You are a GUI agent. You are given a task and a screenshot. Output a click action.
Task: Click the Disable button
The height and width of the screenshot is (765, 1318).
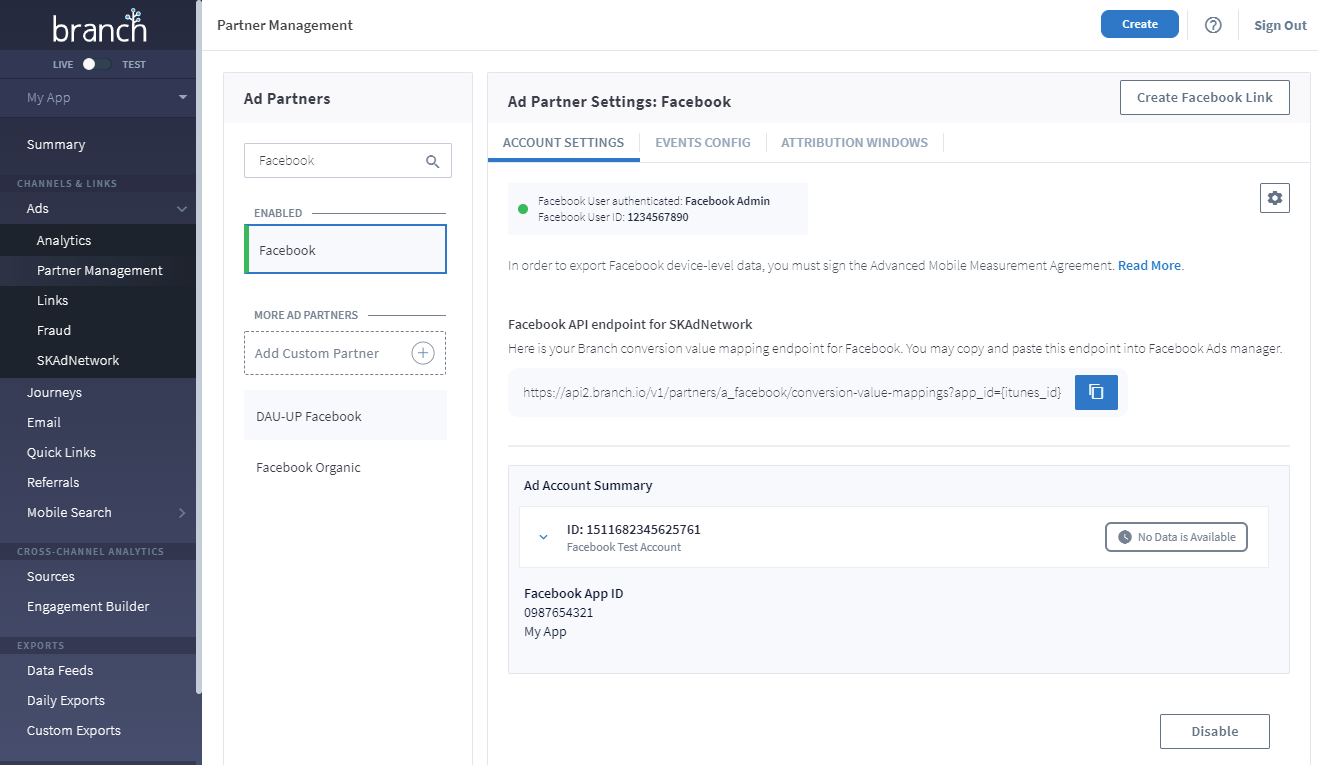1215,731
